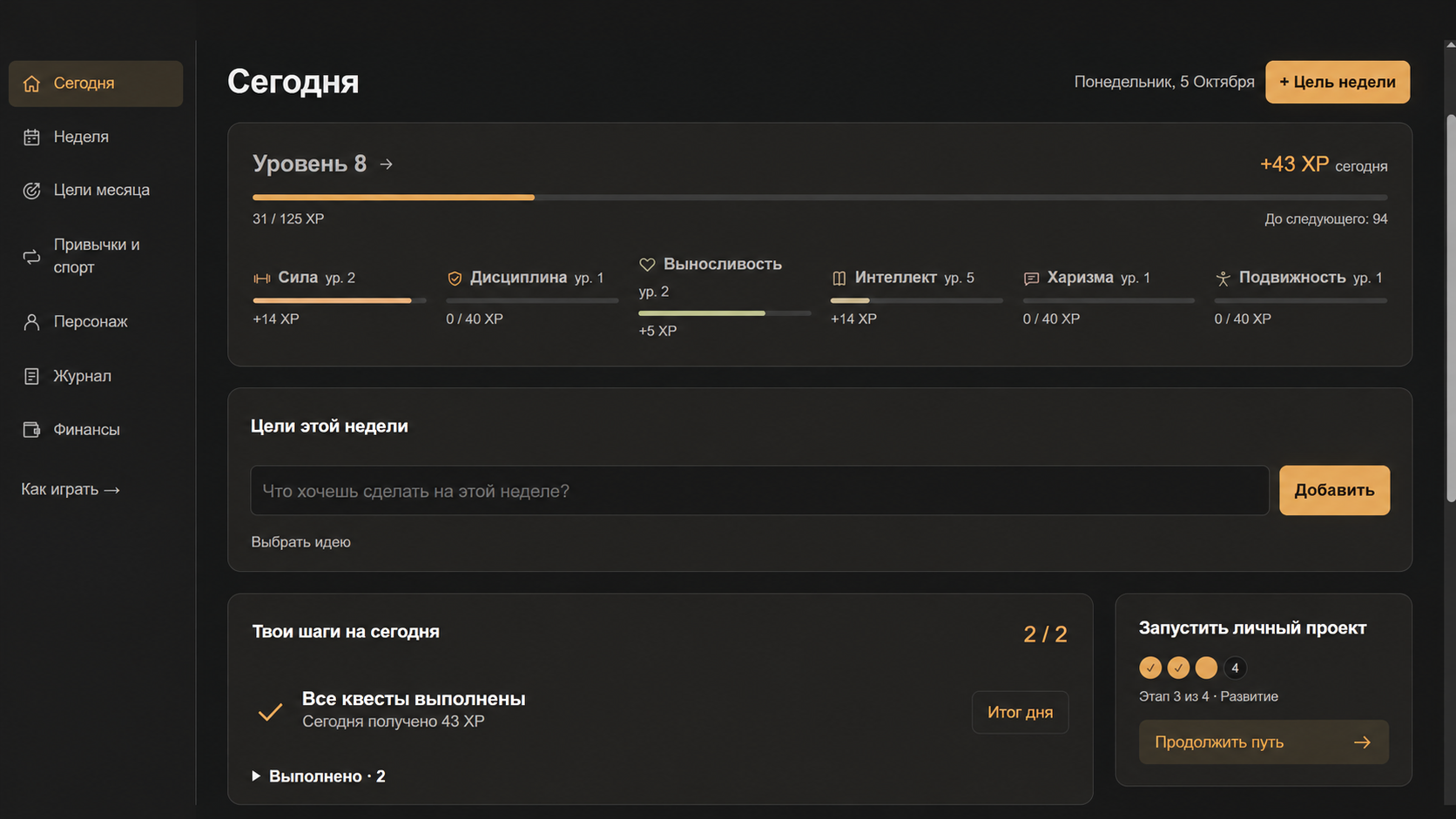
Task: Click the checkmark icon beside Все квесты выполнены
Action: [270, 712]
